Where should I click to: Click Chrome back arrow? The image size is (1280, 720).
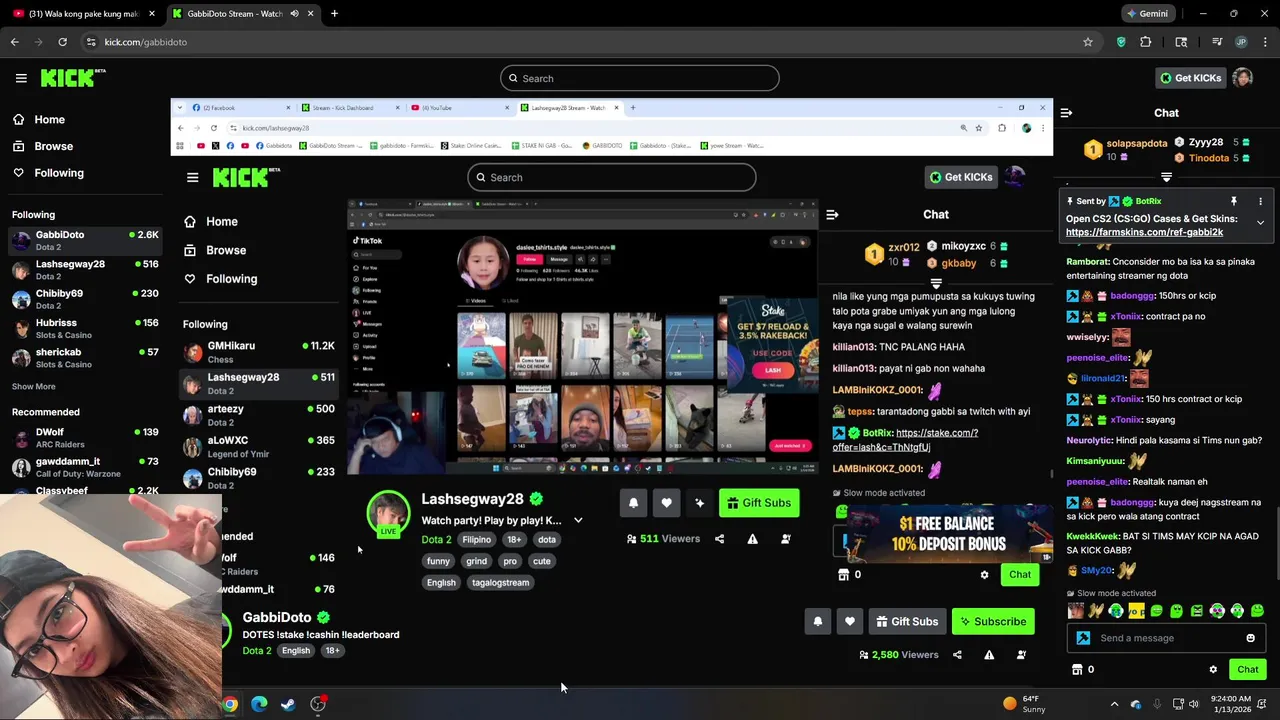(x=15, y=42)
